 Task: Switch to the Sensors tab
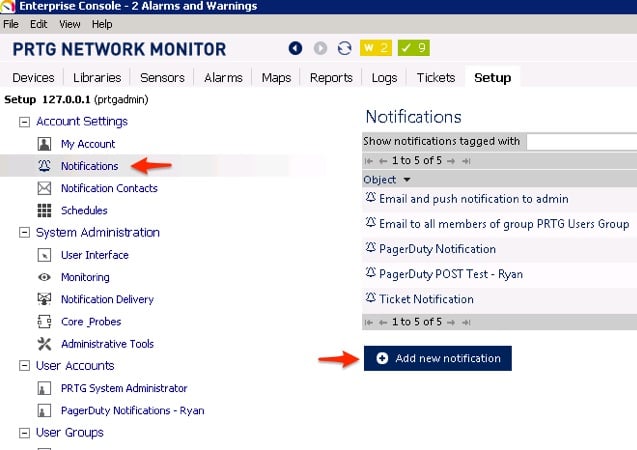[x=162, y=77]
